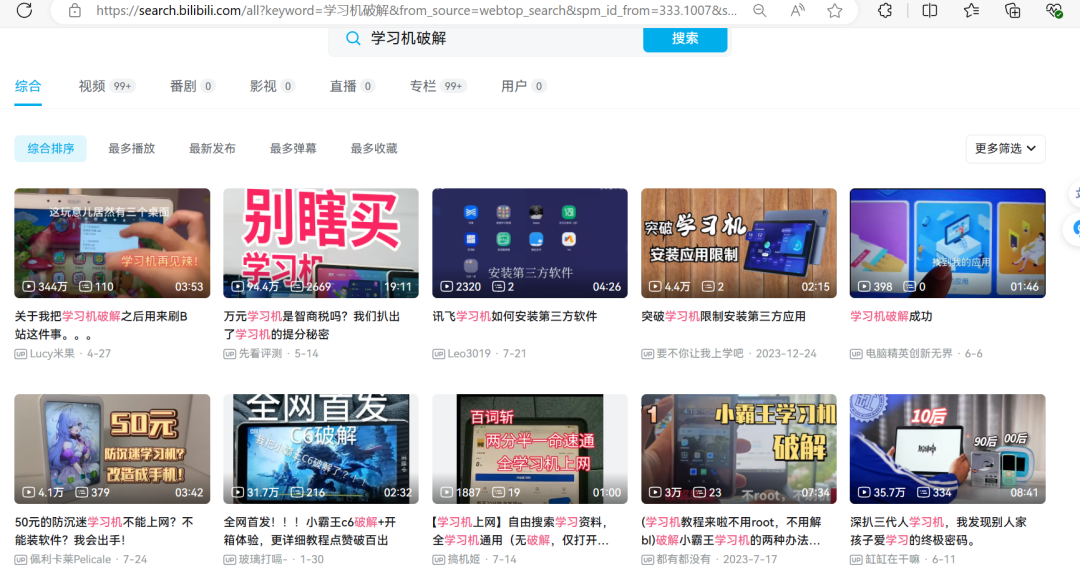Screen dimensions: 1080x580
Task: Open the 小霸王学习机破解 video thumbnail
Action: click(x=738, y=448)
